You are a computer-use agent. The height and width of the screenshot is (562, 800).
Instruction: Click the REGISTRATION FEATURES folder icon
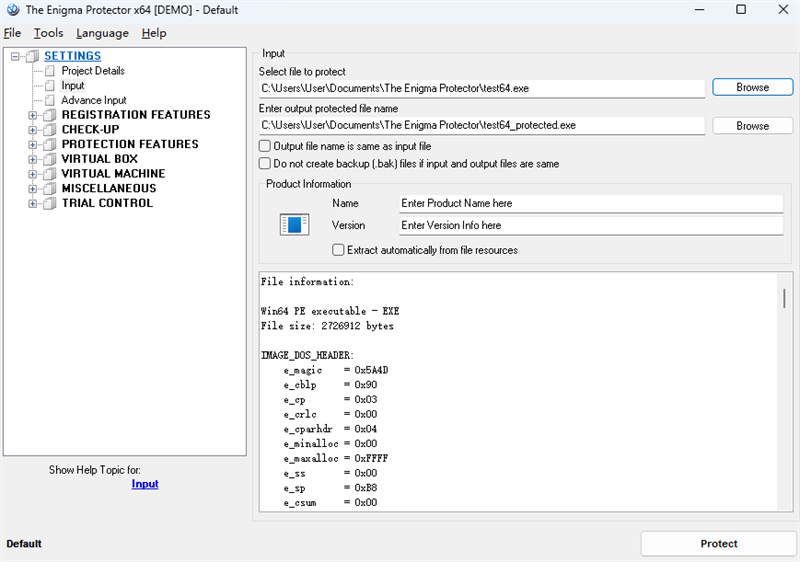pyautogui.click(x=49, y=115)
